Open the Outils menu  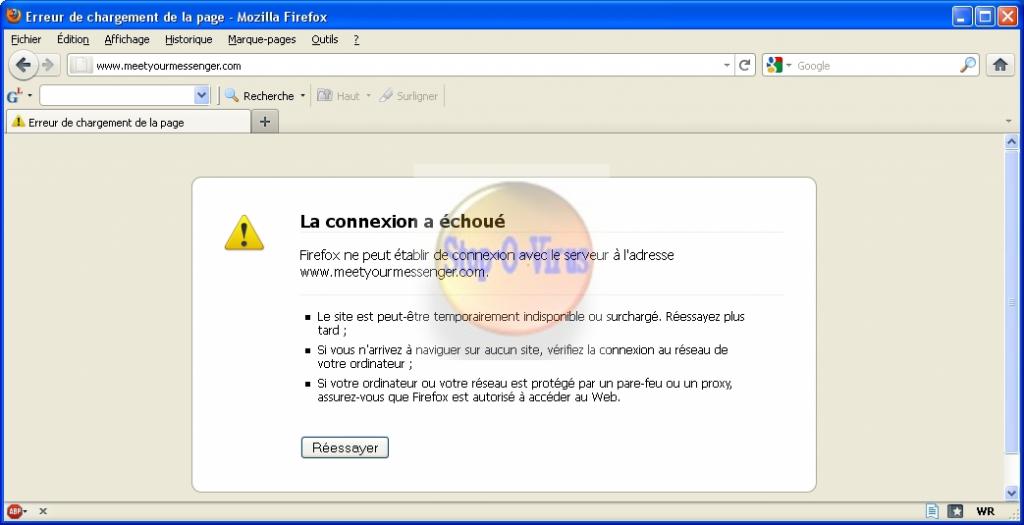click(x=325, y=39)
